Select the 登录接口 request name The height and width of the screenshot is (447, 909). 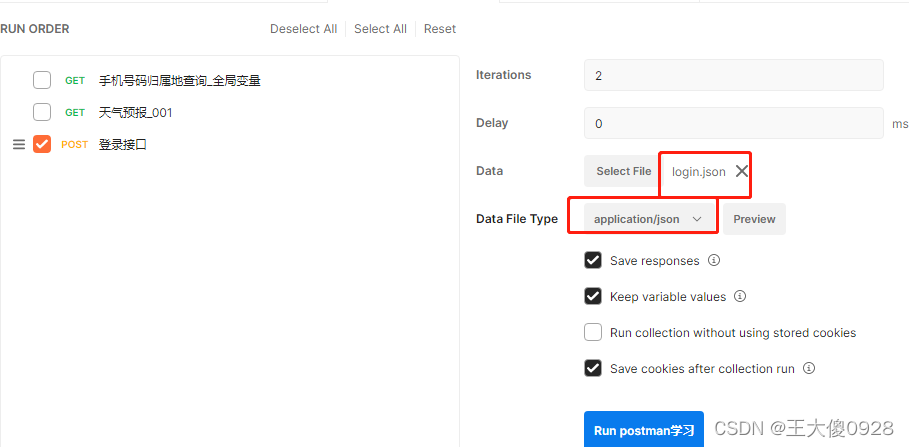point(123,144)
